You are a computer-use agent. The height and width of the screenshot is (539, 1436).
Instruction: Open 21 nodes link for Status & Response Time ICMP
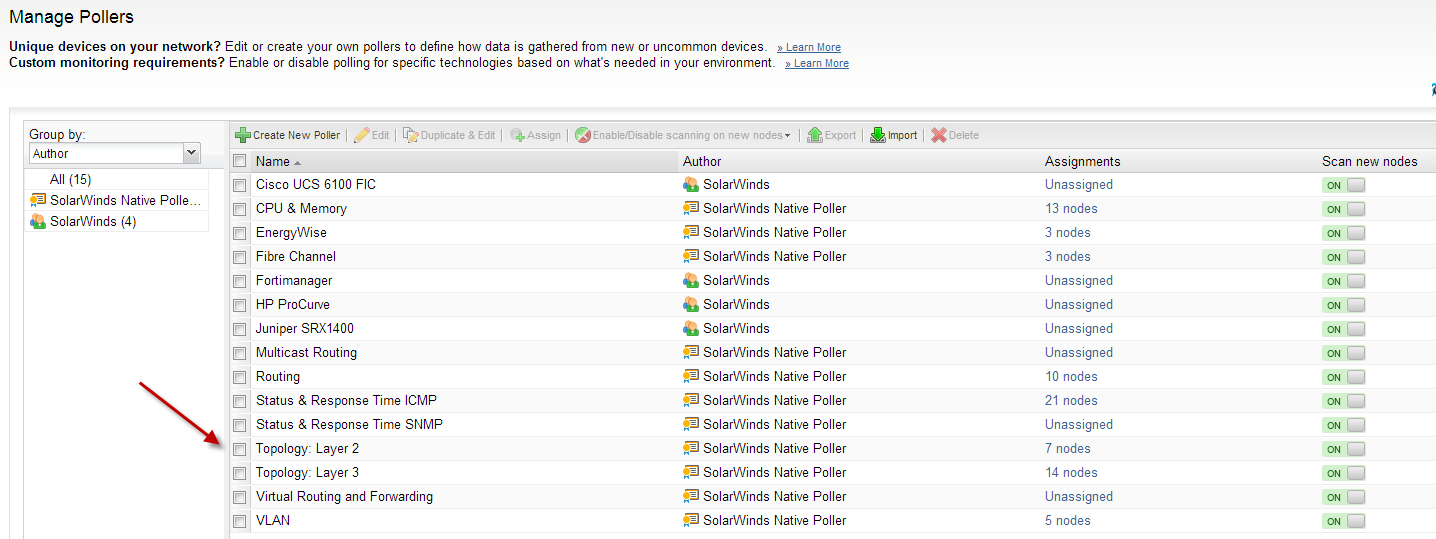pos(1071,401)
